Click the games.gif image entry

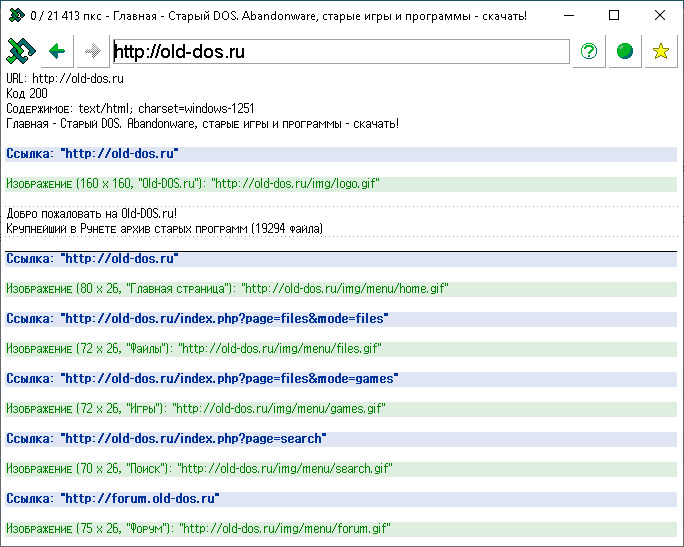(x=280, y=409)
